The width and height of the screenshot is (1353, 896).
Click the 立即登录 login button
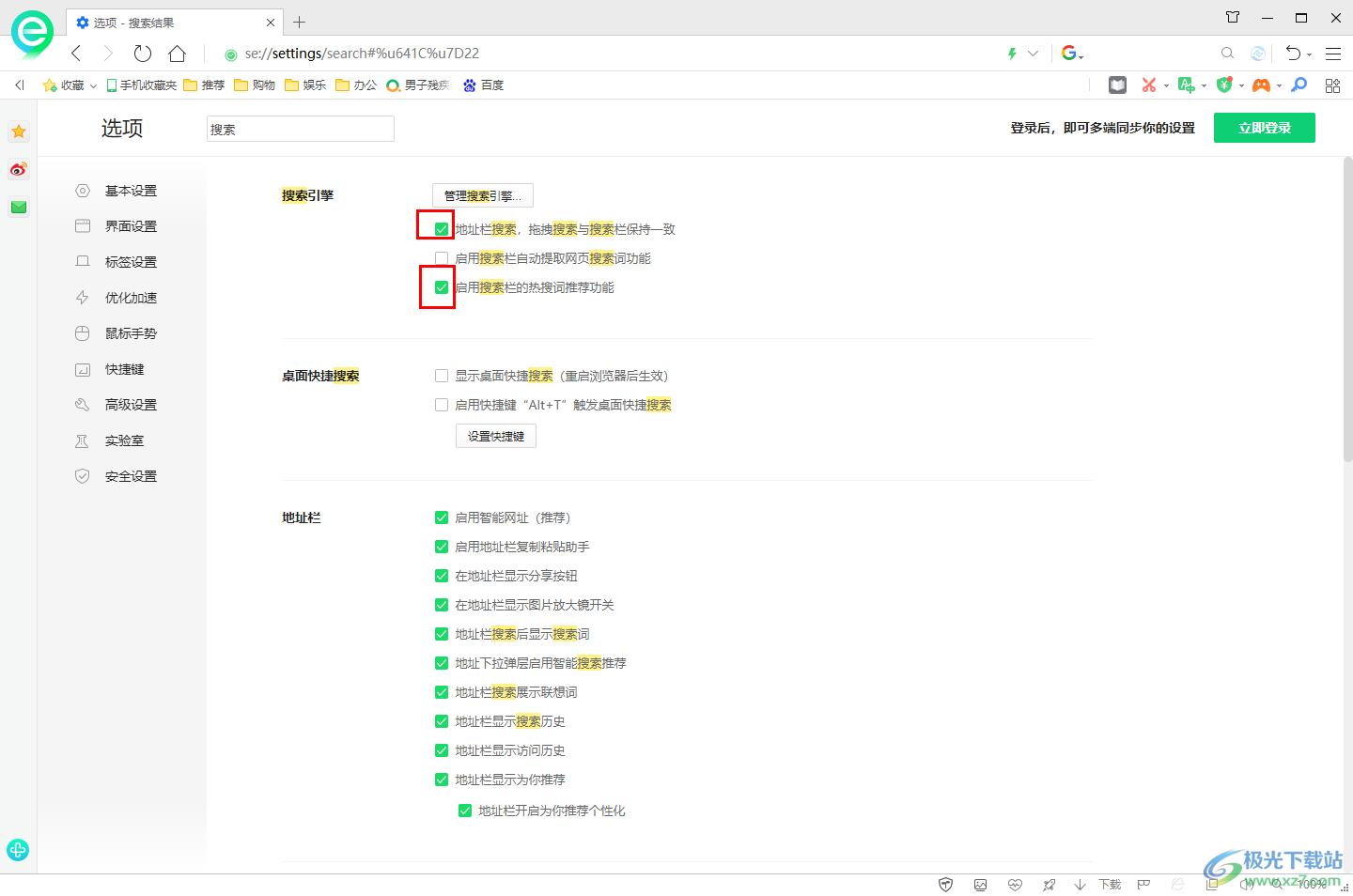click(1265, 128)
